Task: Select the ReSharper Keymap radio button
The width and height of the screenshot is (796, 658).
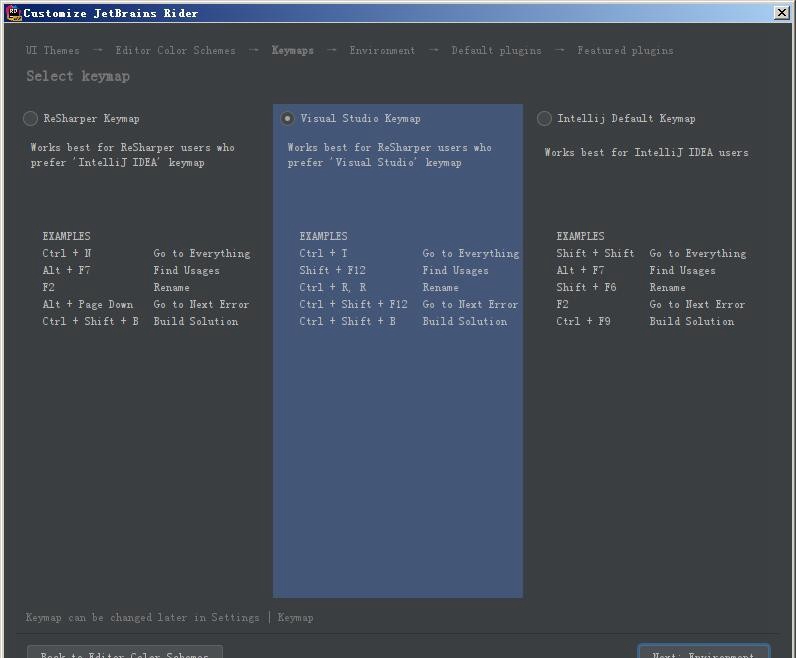Action: click(30, 118)
